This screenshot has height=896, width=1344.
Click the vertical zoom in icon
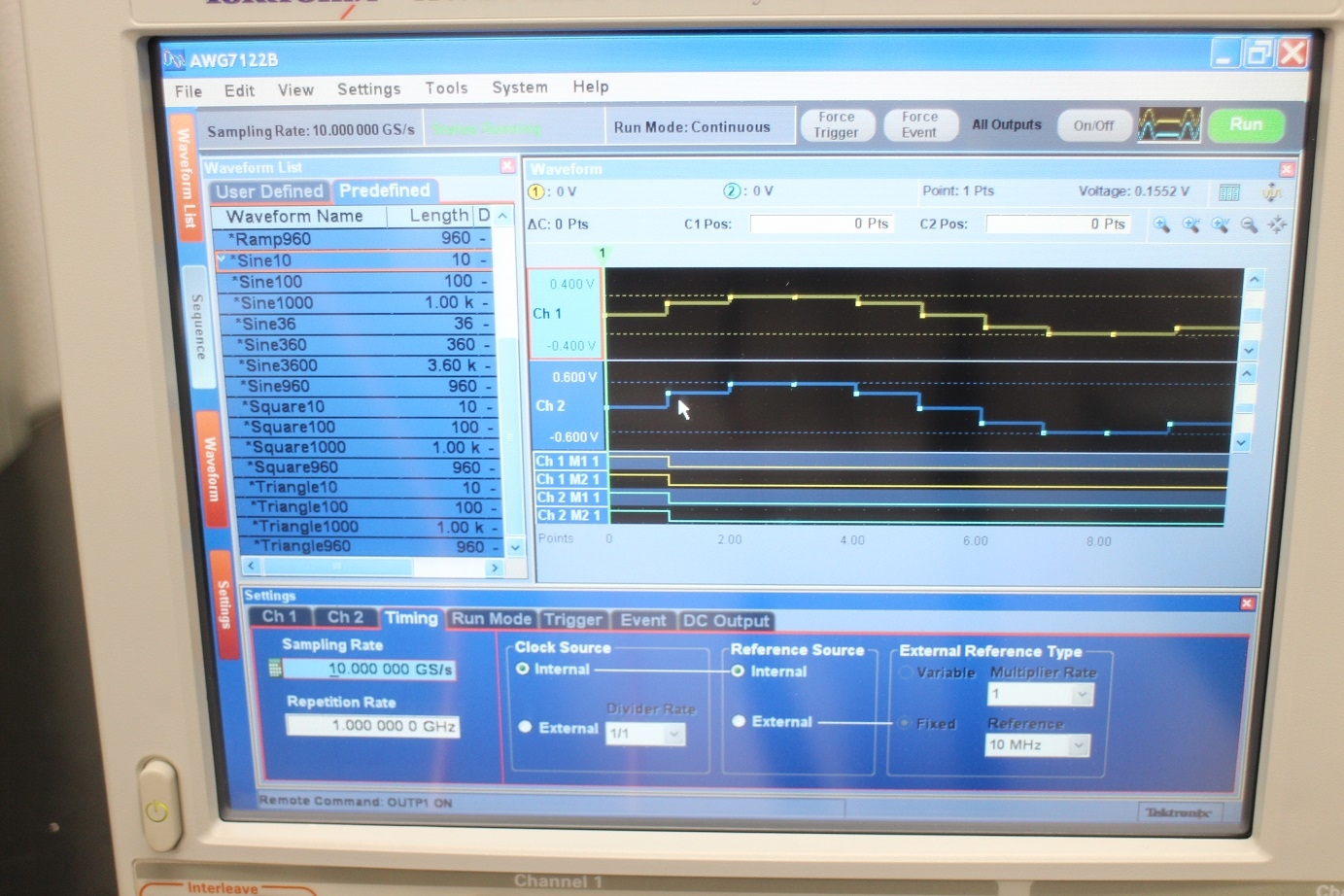coord(1220,224)
